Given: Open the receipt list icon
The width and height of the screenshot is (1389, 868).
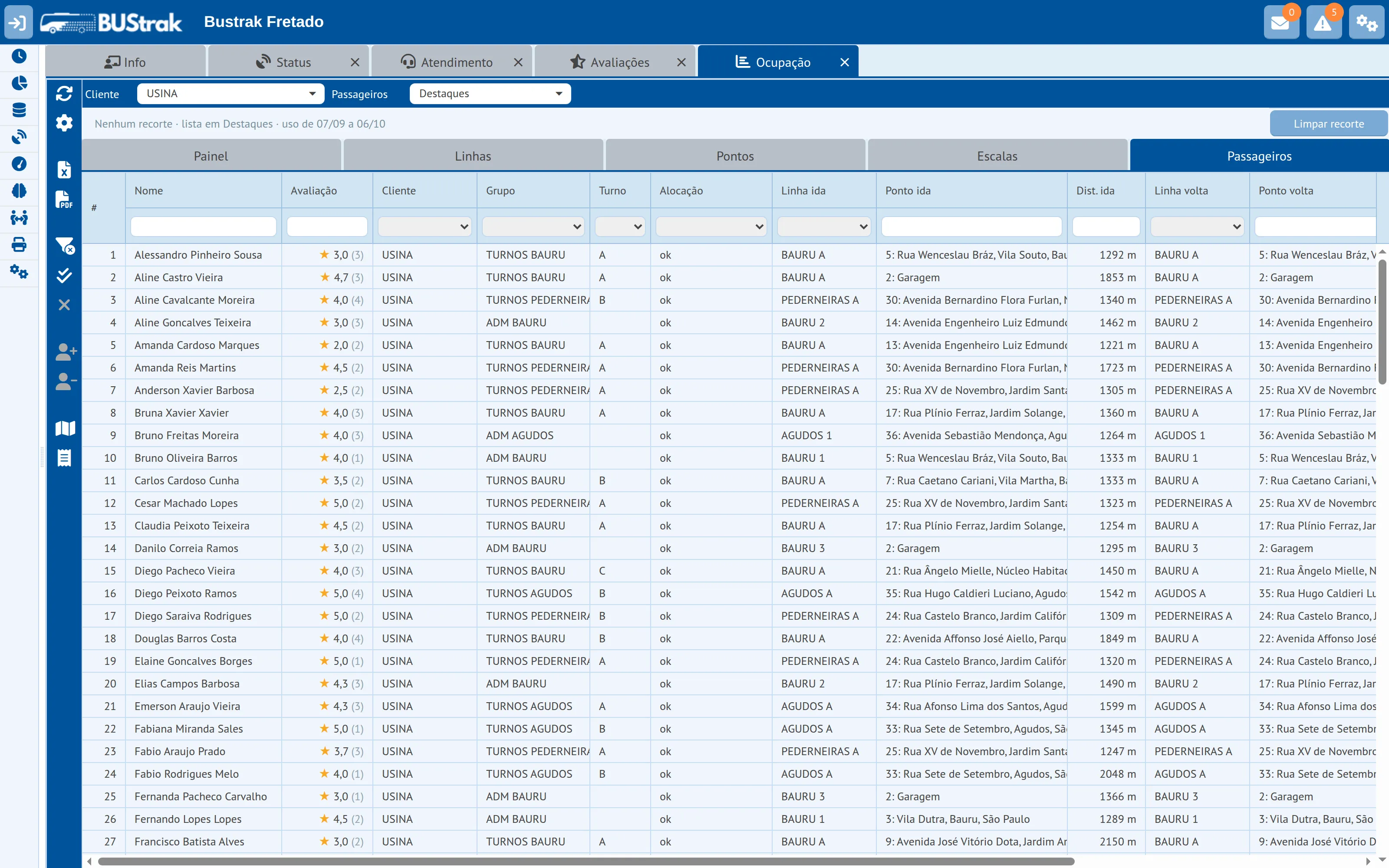Looking at the screenshot, I should (64, 457).
